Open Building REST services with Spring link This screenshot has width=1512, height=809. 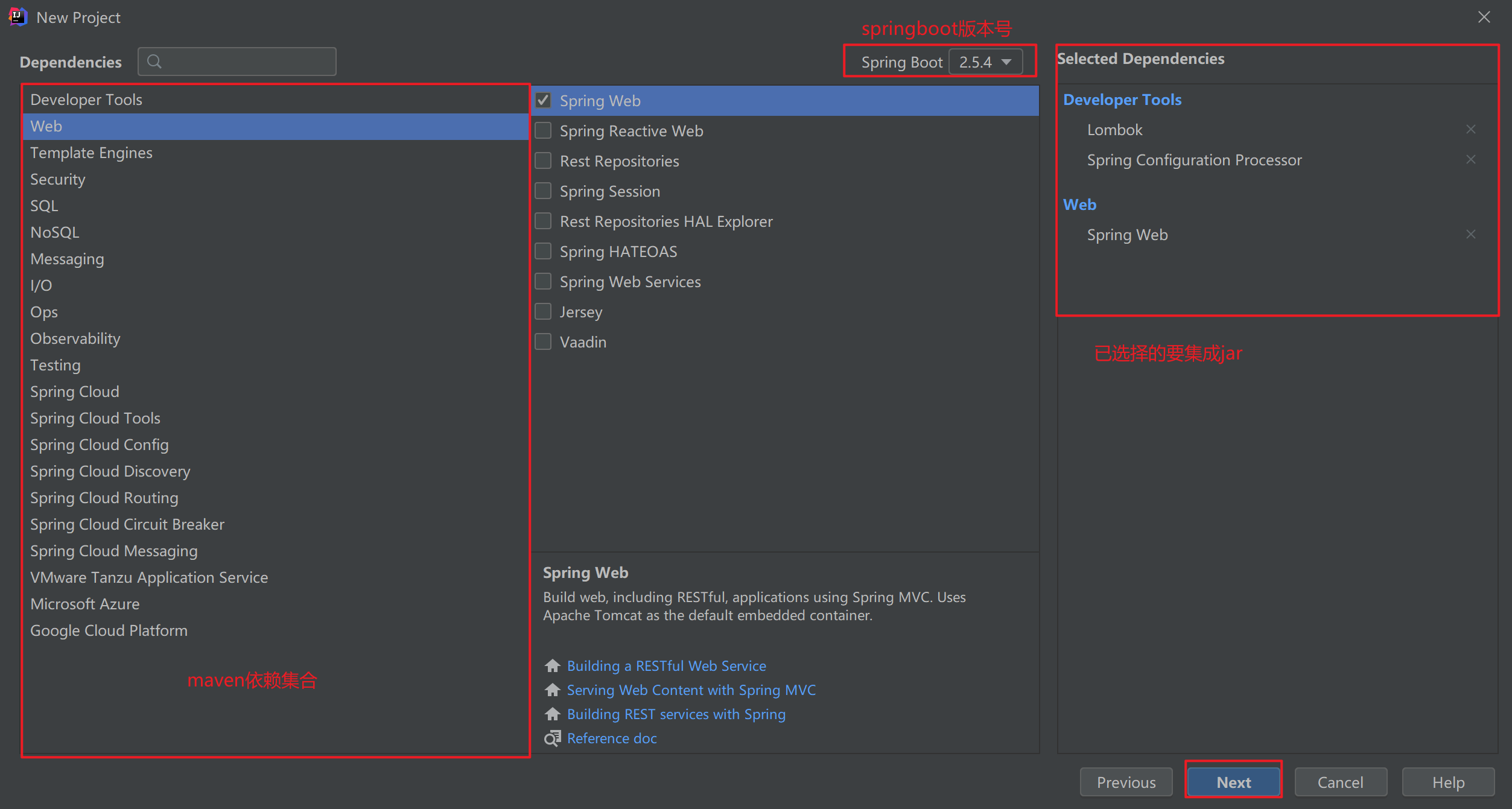676,714
